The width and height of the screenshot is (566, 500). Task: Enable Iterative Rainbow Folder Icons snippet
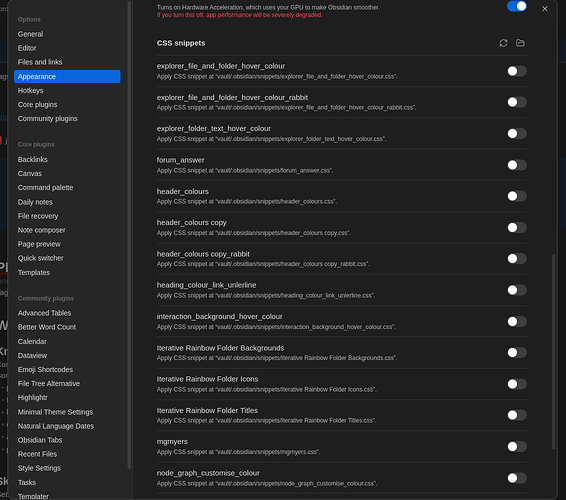(x=517, y=384)
